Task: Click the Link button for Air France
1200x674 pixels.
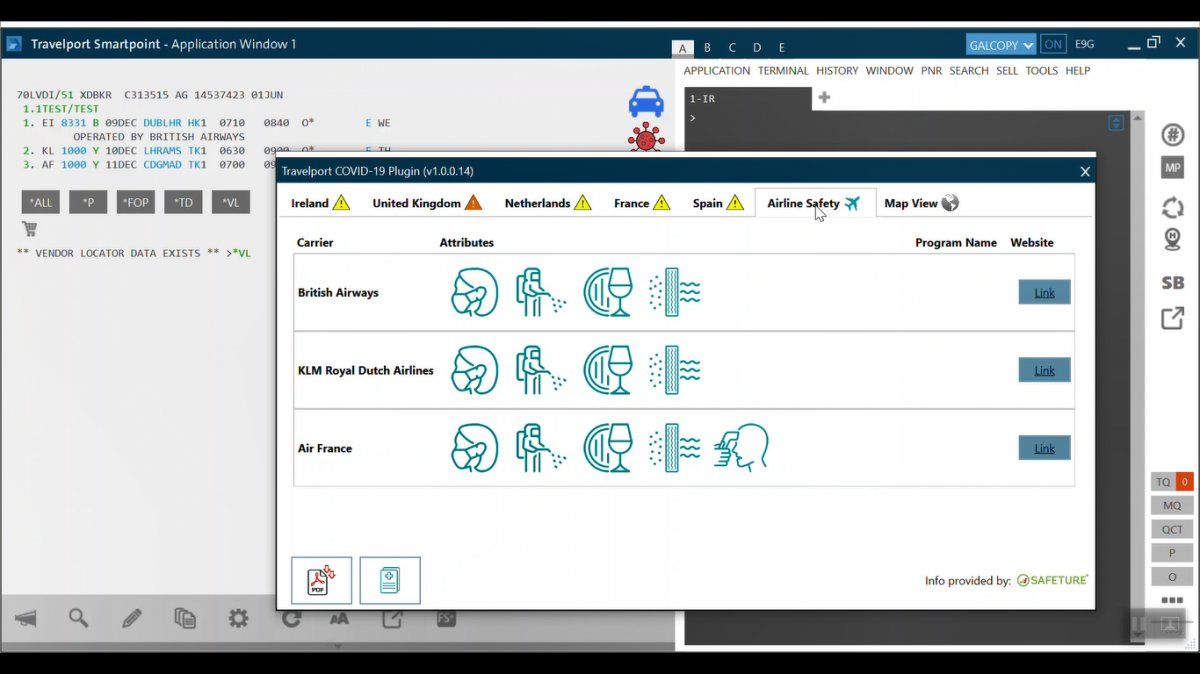Action: coord(1044,447)
